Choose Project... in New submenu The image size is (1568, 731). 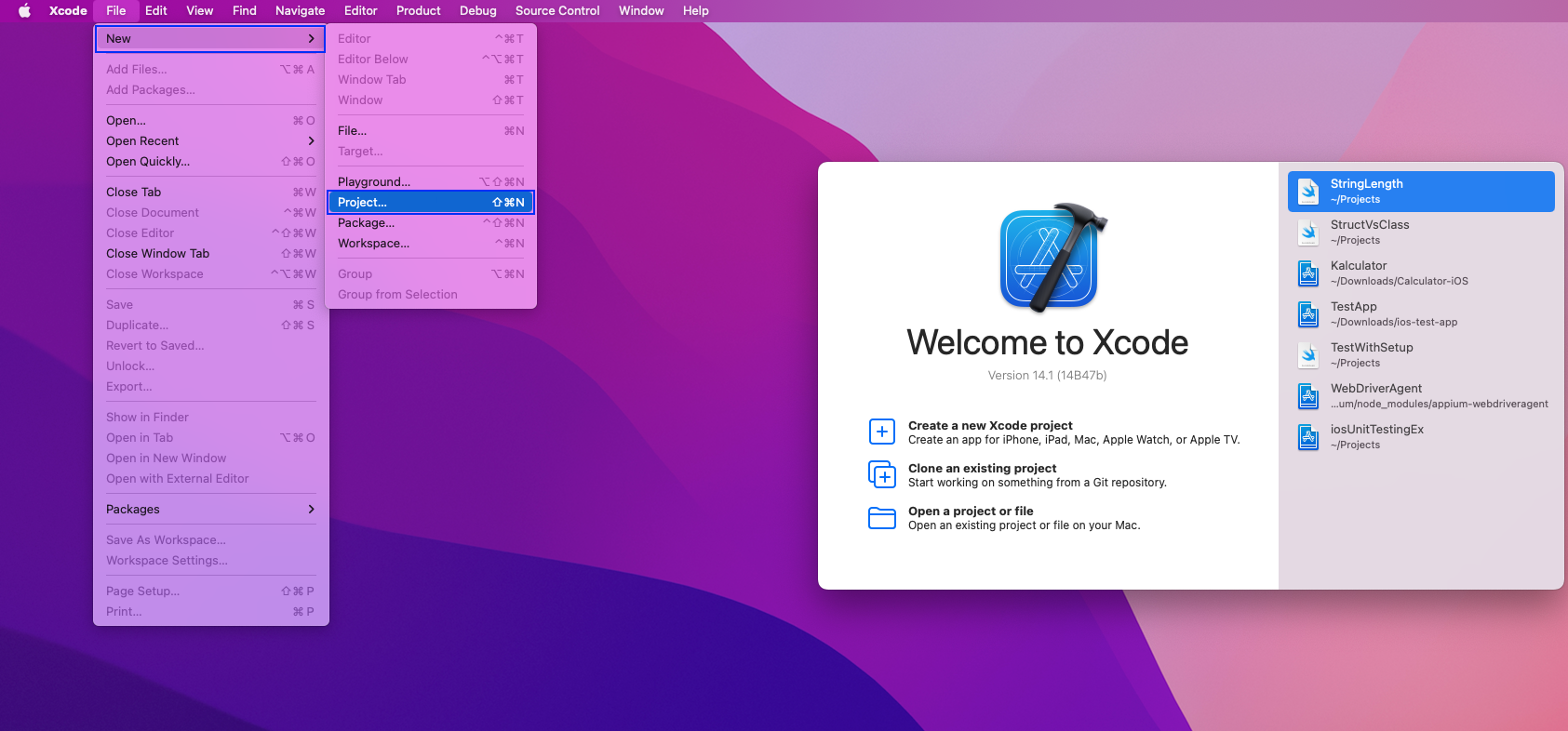[431, 202]
